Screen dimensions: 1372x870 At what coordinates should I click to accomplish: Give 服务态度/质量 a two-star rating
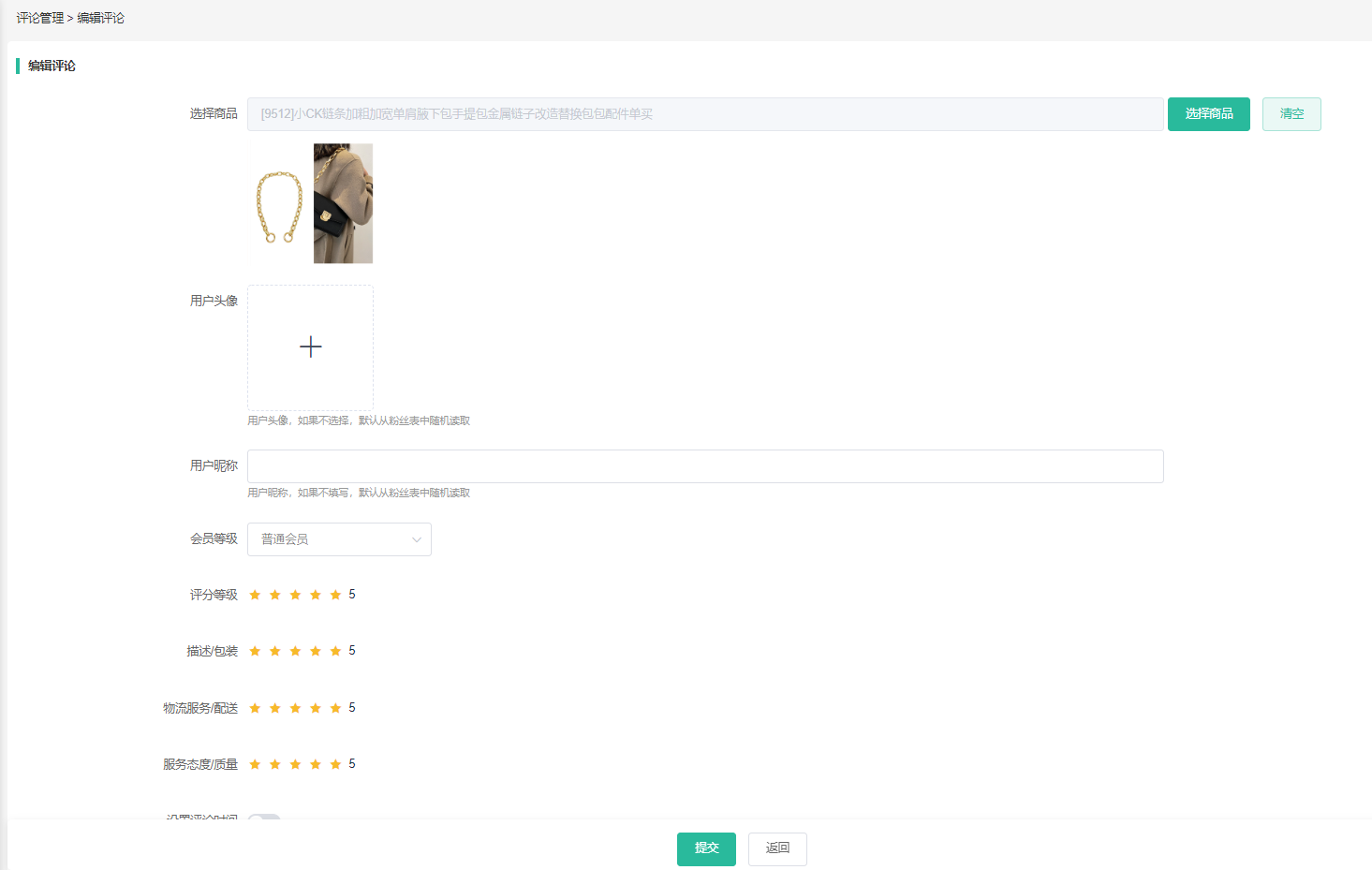click(274, 764)
